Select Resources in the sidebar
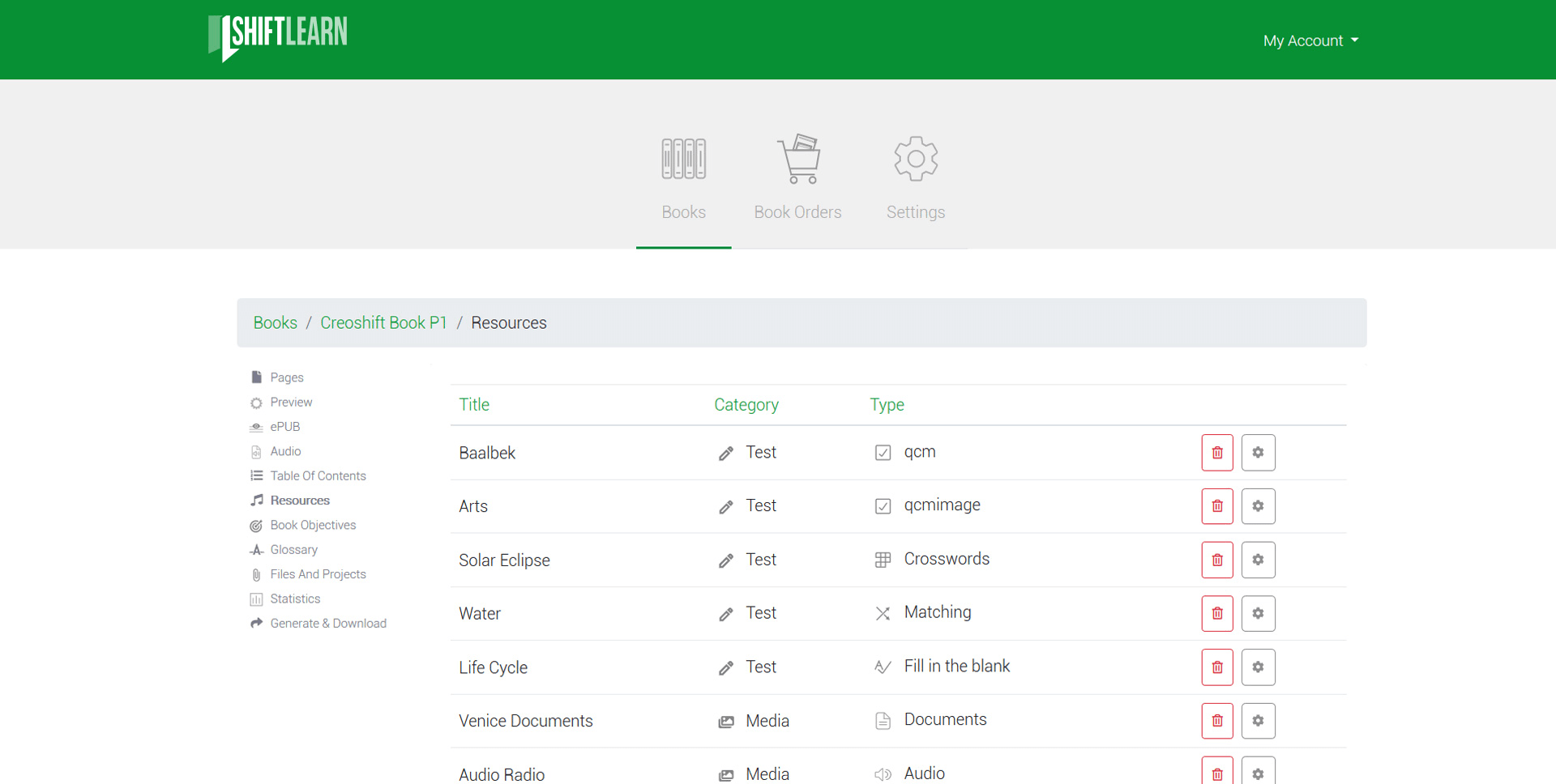Screen dimensions: 1556x784 pos(300,501)
